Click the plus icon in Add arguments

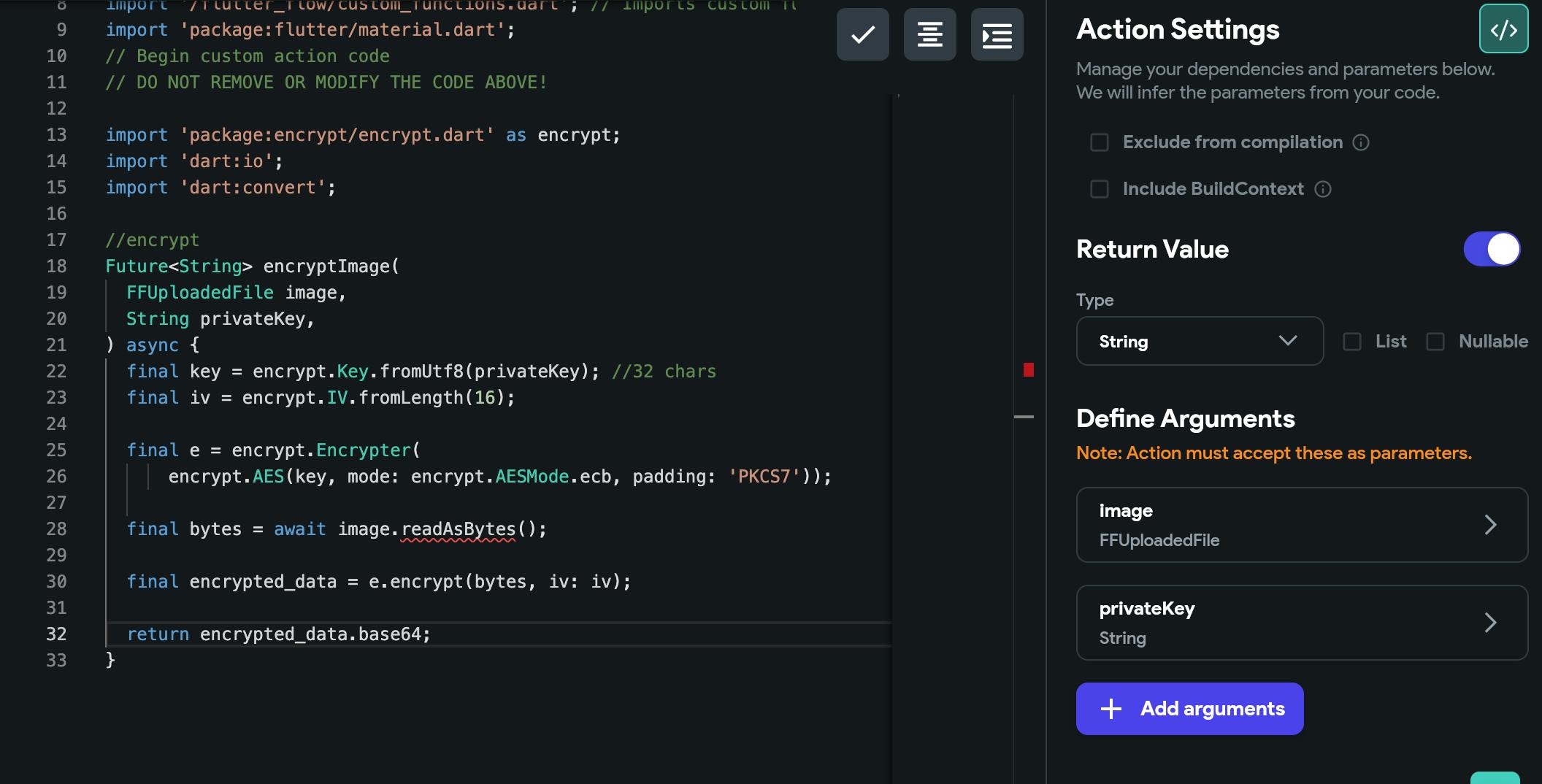(1111, 709)
